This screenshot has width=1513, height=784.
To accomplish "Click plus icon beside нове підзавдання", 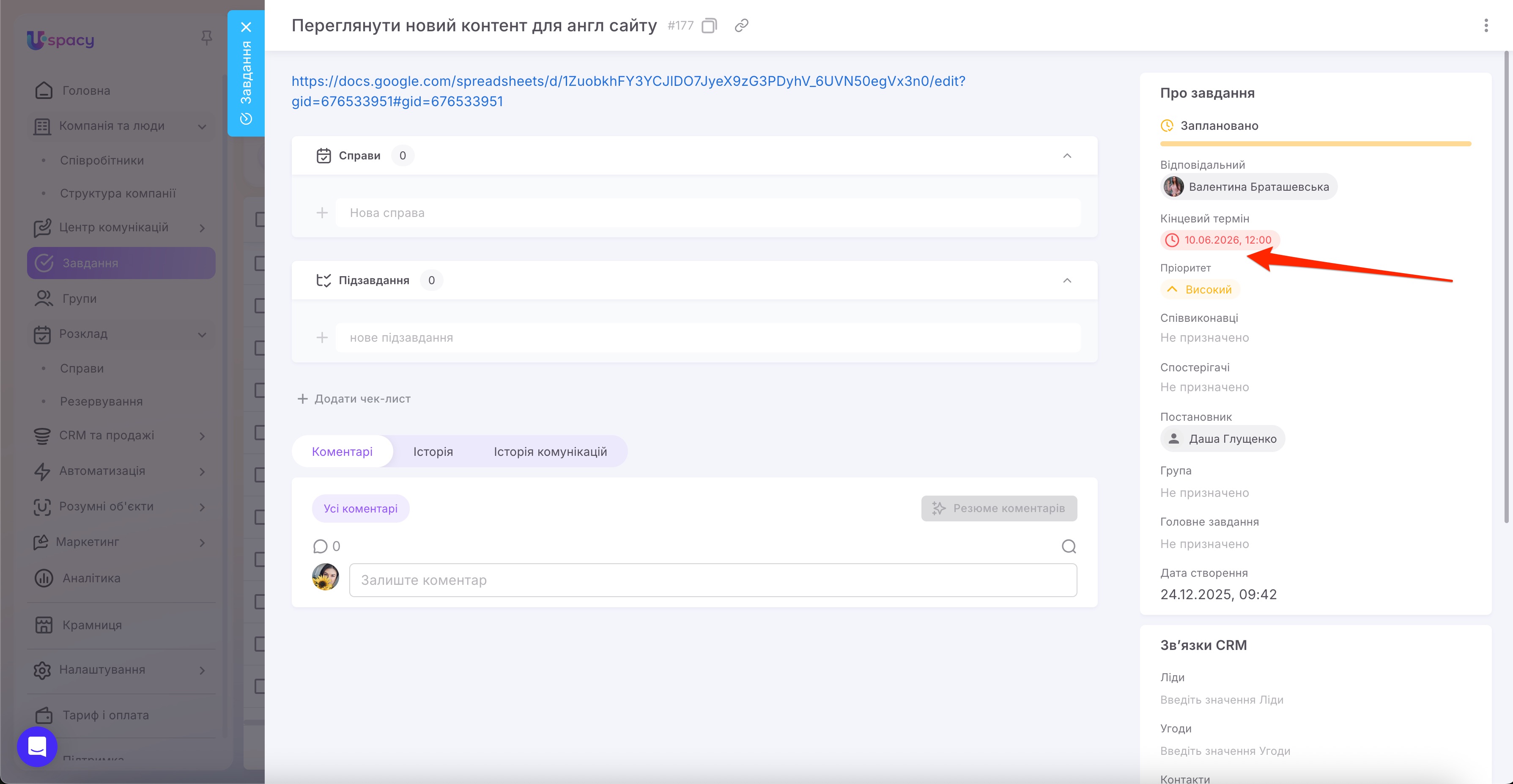I will click(x=322, y=337).
